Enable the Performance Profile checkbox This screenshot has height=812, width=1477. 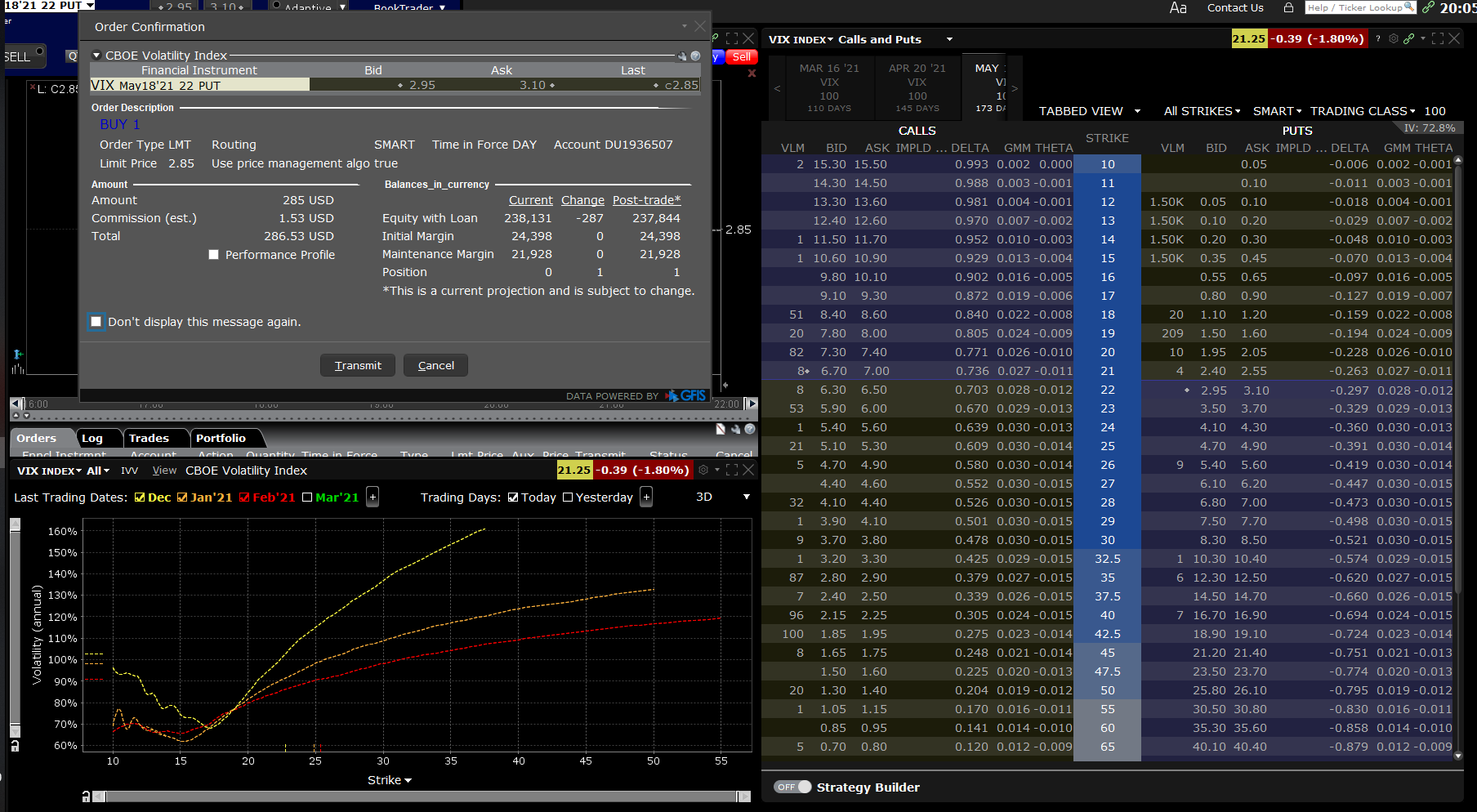[213, 255]
